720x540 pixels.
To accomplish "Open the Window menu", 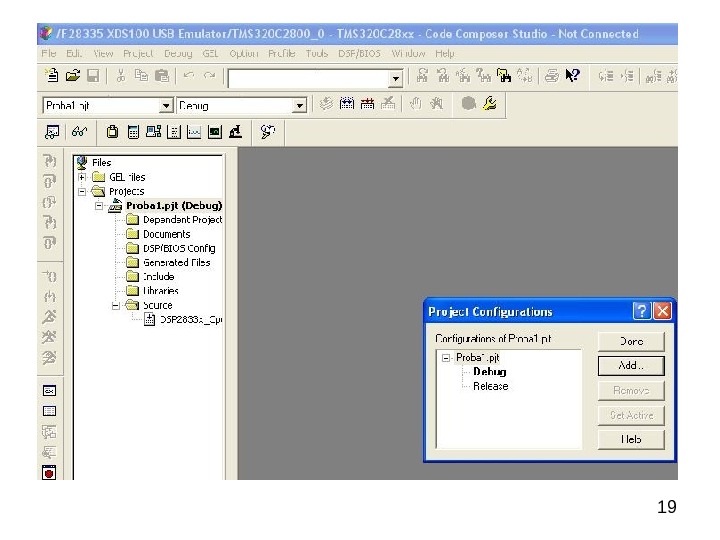I will 408,54.
